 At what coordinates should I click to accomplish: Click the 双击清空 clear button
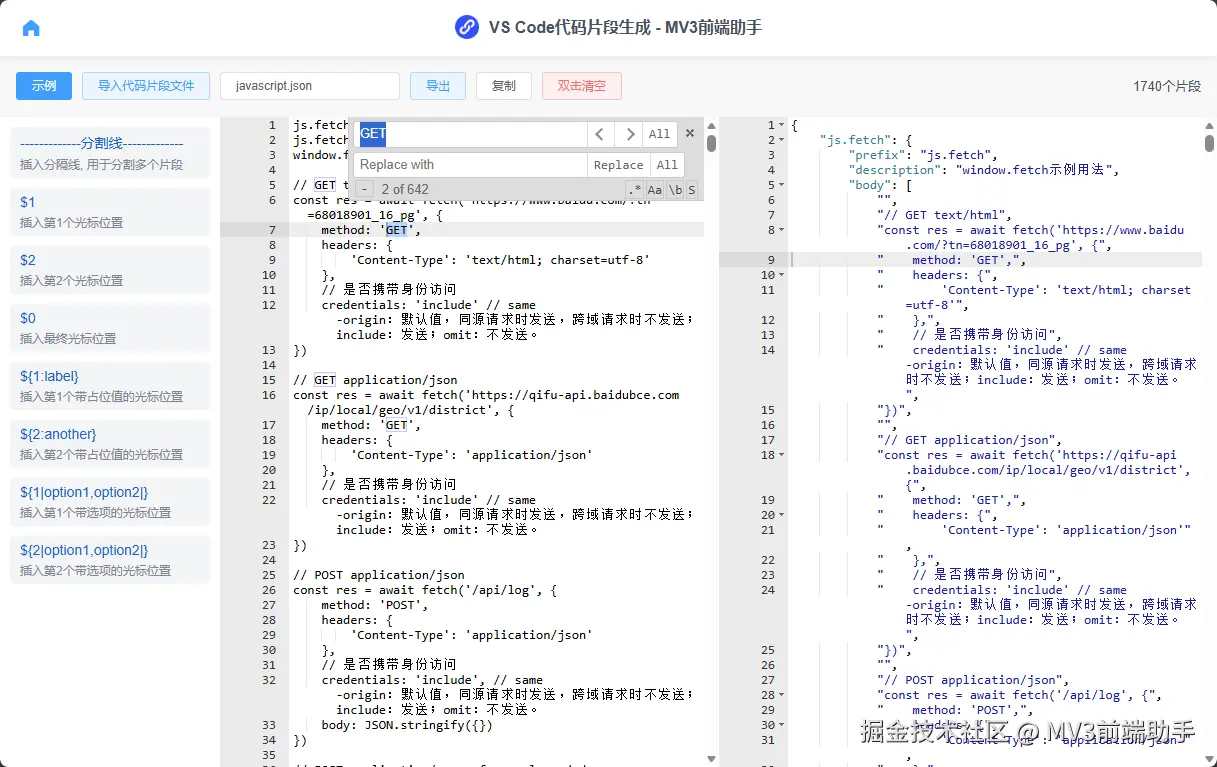pyautogui.click(x=581, y=86)
